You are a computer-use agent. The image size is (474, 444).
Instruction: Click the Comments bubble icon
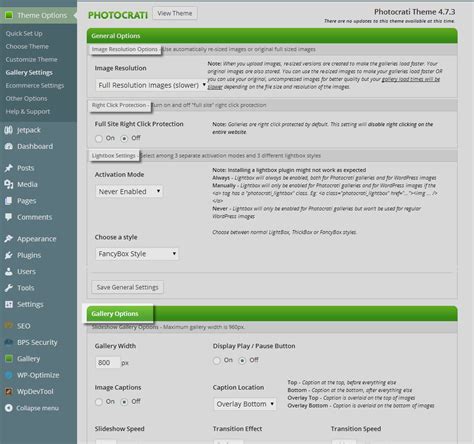coord(9,217)
